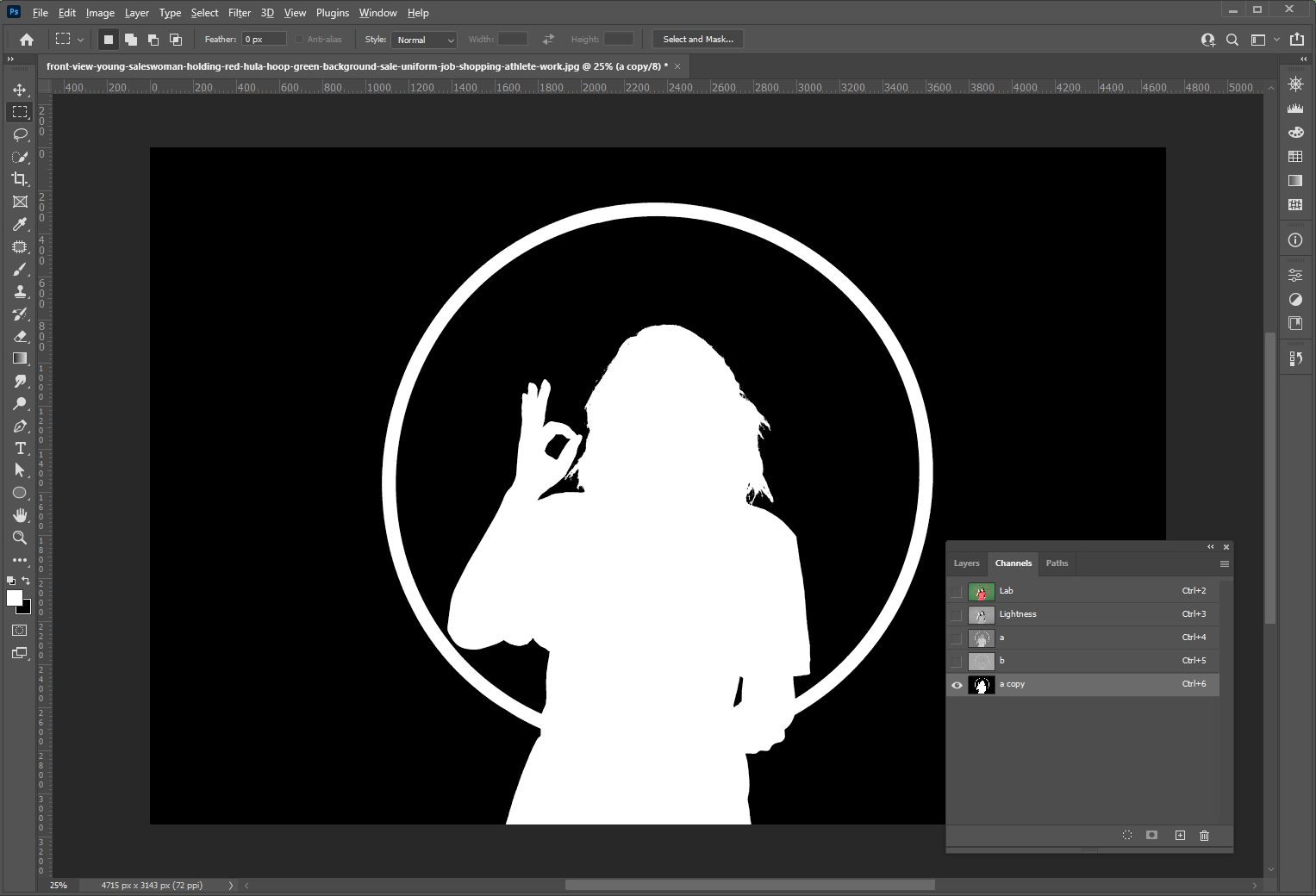
Task: Open the Image menu
Action: coord(100,13)
